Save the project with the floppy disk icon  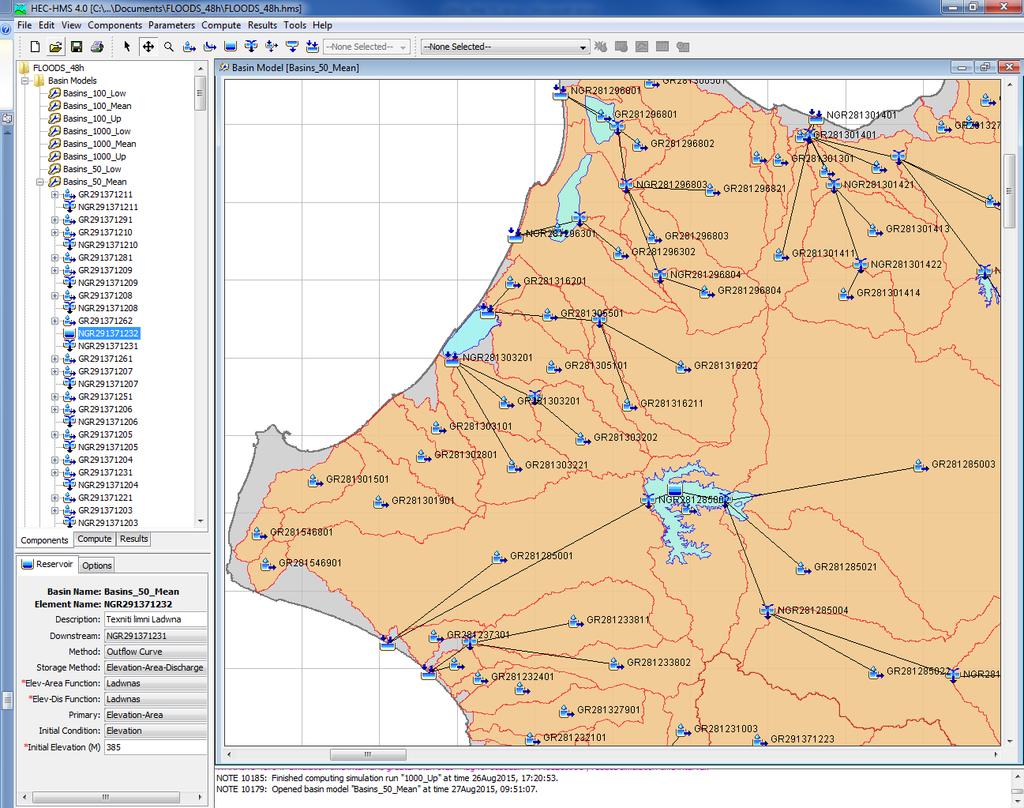pos(76,46)
